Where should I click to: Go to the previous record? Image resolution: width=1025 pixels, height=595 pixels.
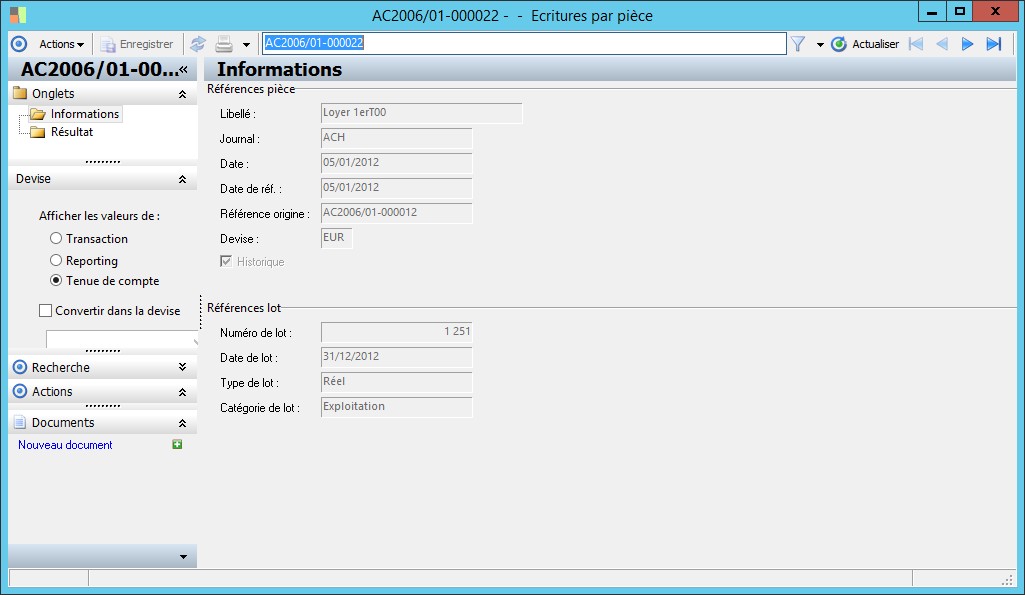[942, 44]
